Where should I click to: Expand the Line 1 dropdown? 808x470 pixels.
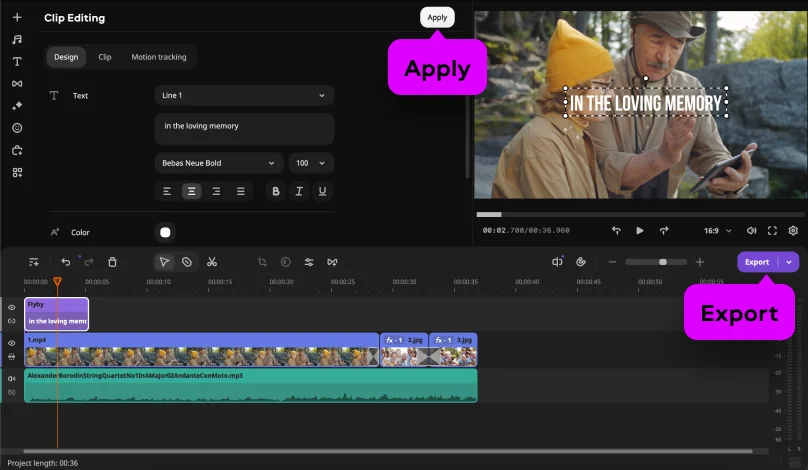244,95
